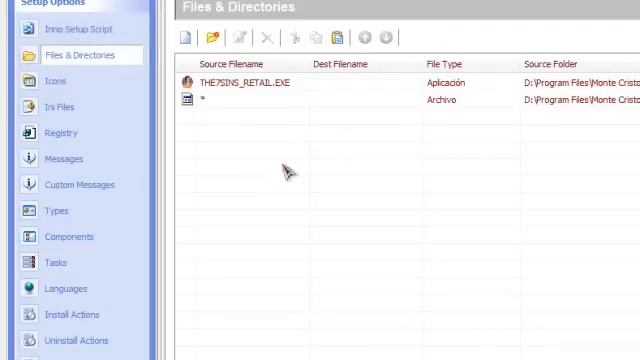Select the THE7SINS_RETAIL.EXE filename

point(245,83)
